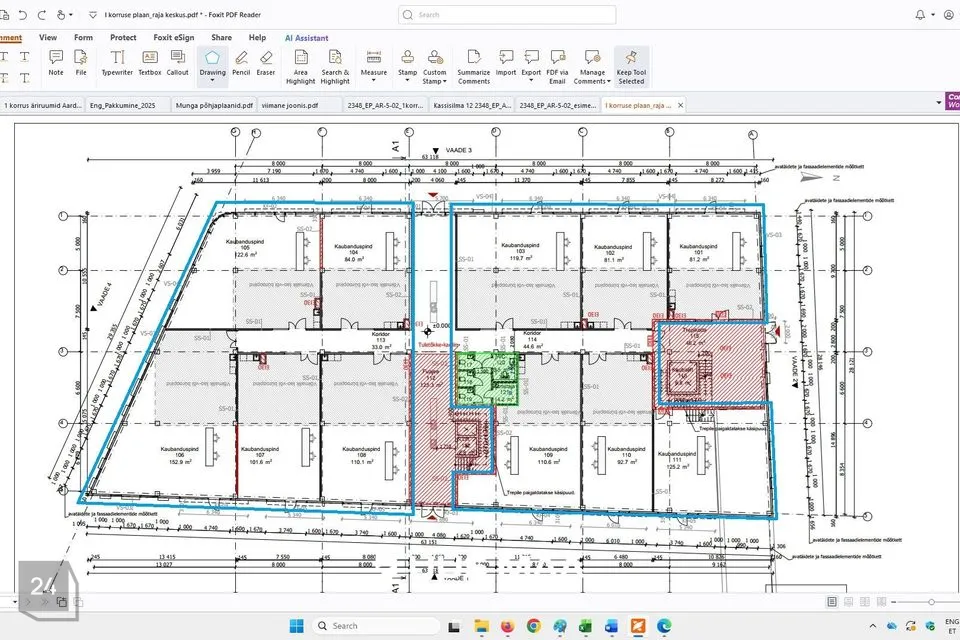Switch to single page view in status bar
The image size is (960, 640).
[832, 601]
